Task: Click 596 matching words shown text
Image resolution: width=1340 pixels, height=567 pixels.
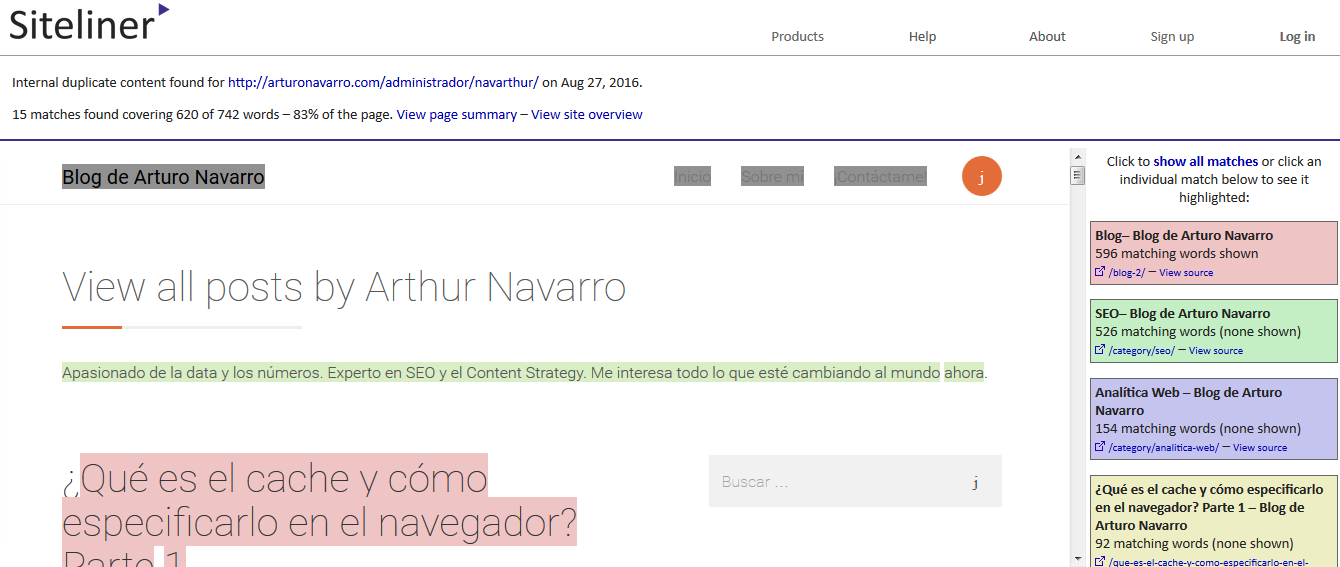Action: 1177,254
